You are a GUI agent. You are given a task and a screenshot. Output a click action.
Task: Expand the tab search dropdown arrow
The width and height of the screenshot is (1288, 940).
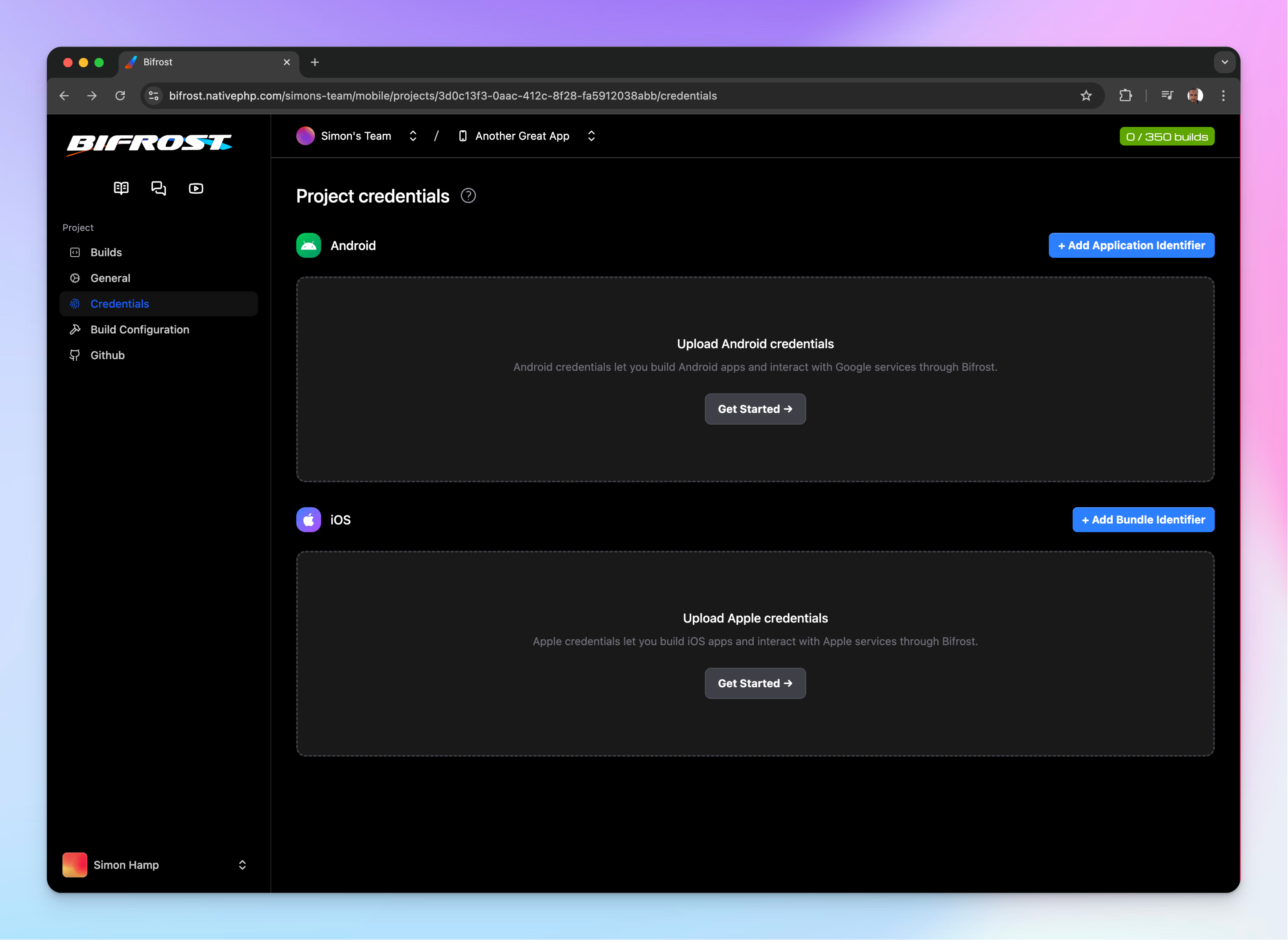coord(1225,62)
